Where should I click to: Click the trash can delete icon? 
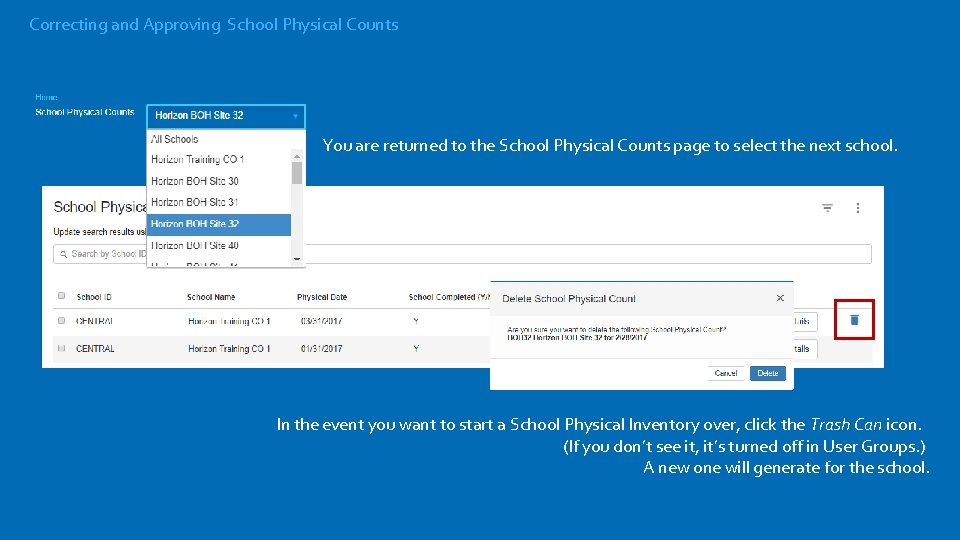click(854, 320)
